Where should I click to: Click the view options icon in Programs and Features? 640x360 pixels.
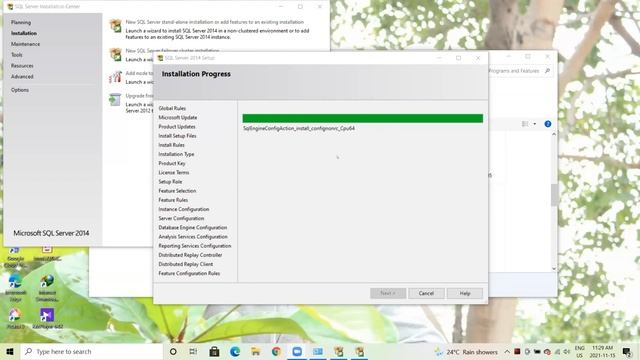pyautogui.click(x=525, y=124)
